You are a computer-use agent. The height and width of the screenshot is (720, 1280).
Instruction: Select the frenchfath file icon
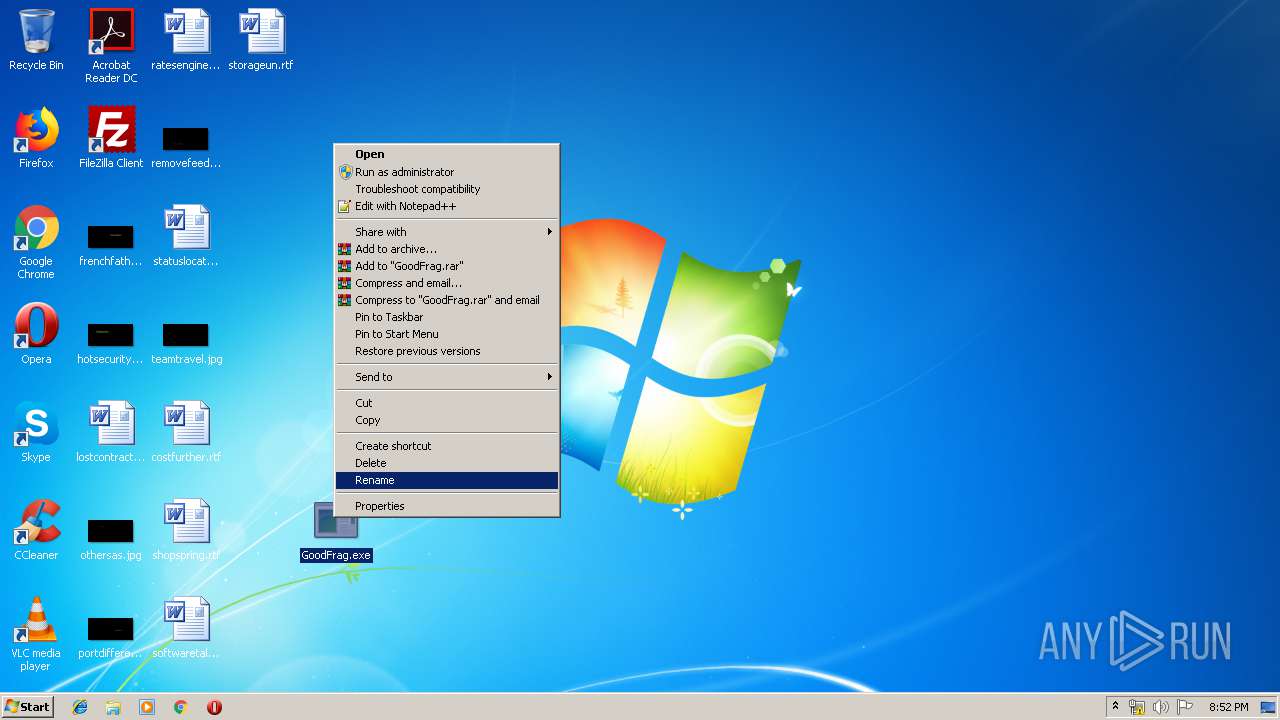click(x=111, y=243)
